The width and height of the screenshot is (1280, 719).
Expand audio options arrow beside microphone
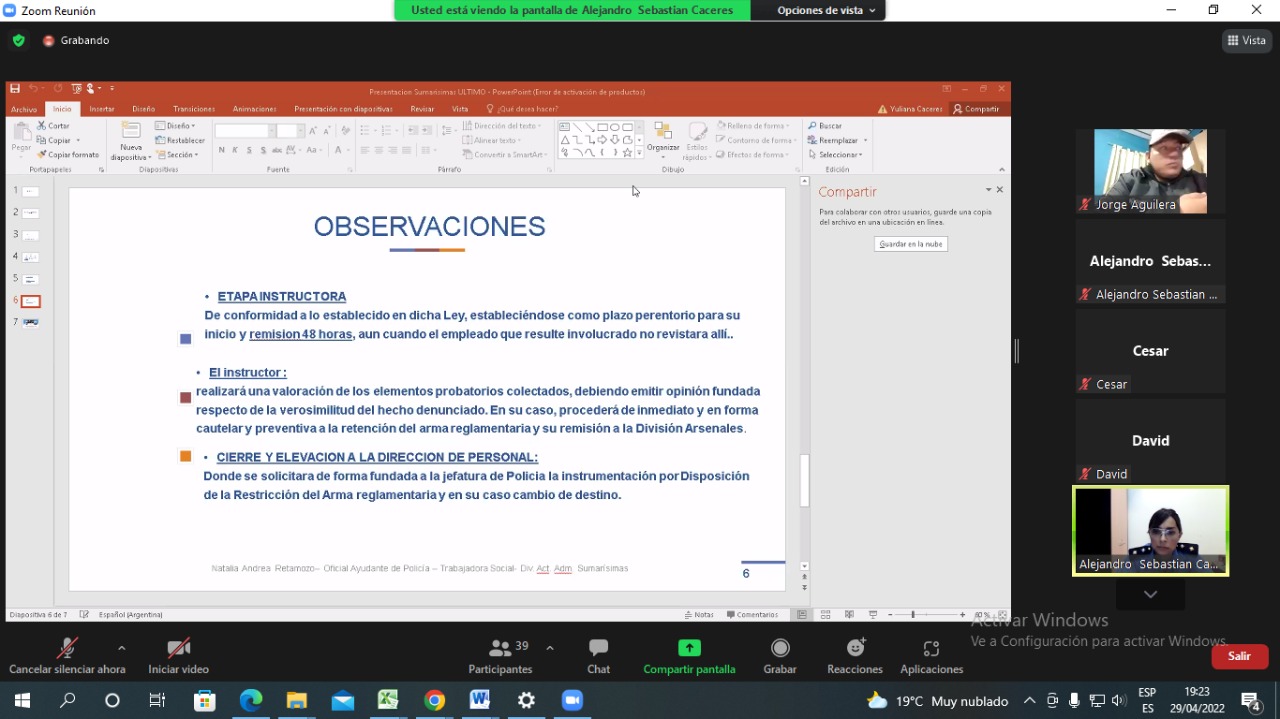point(121,648)
